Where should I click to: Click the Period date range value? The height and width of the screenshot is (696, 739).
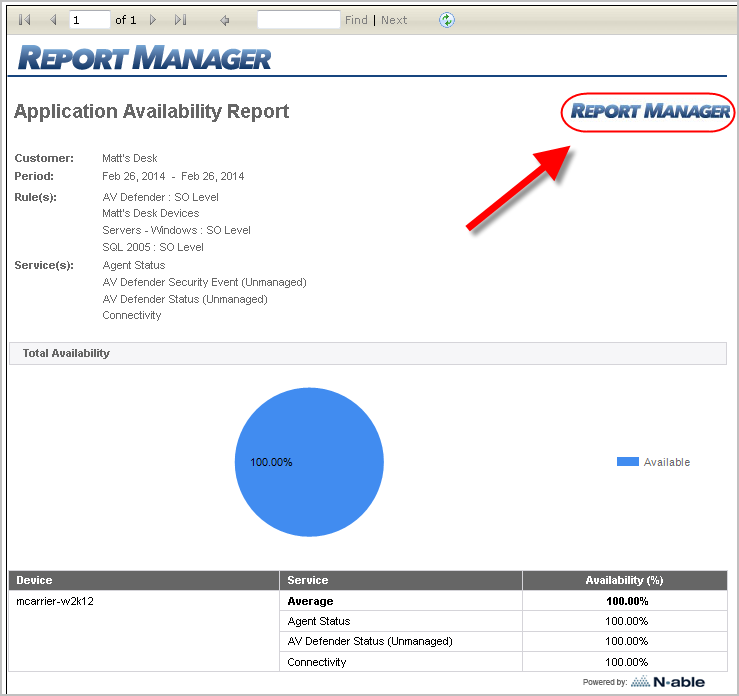coord(173,176)
